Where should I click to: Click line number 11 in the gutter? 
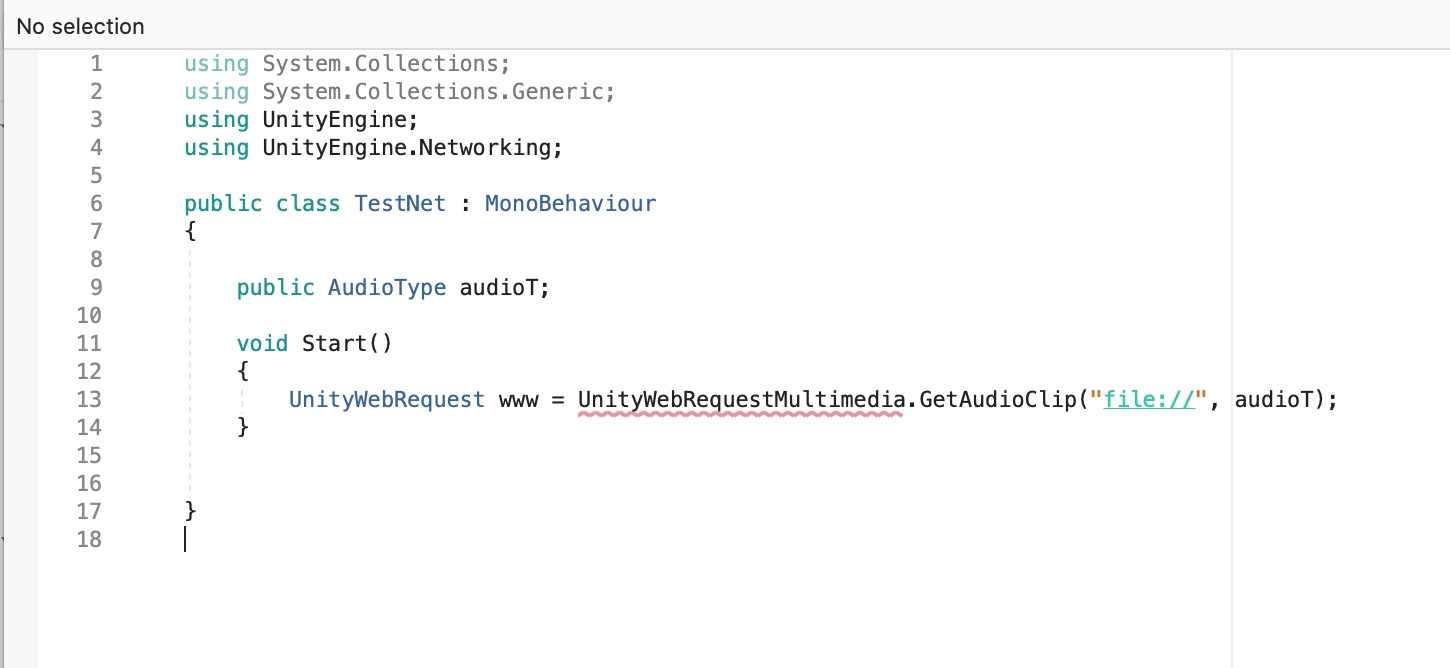89,344
